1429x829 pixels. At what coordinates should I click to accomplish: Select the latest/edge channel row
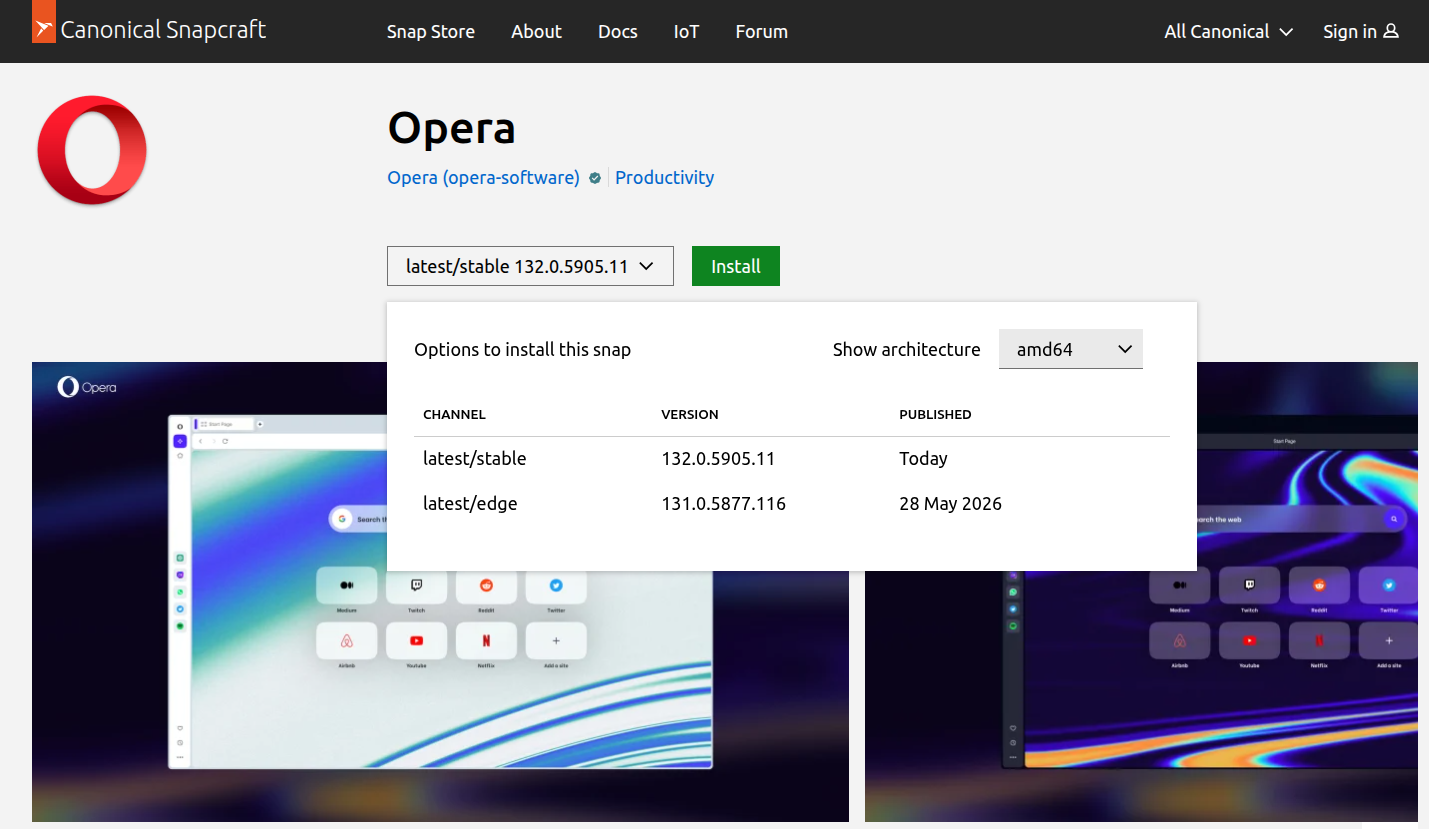click(791, 504)
